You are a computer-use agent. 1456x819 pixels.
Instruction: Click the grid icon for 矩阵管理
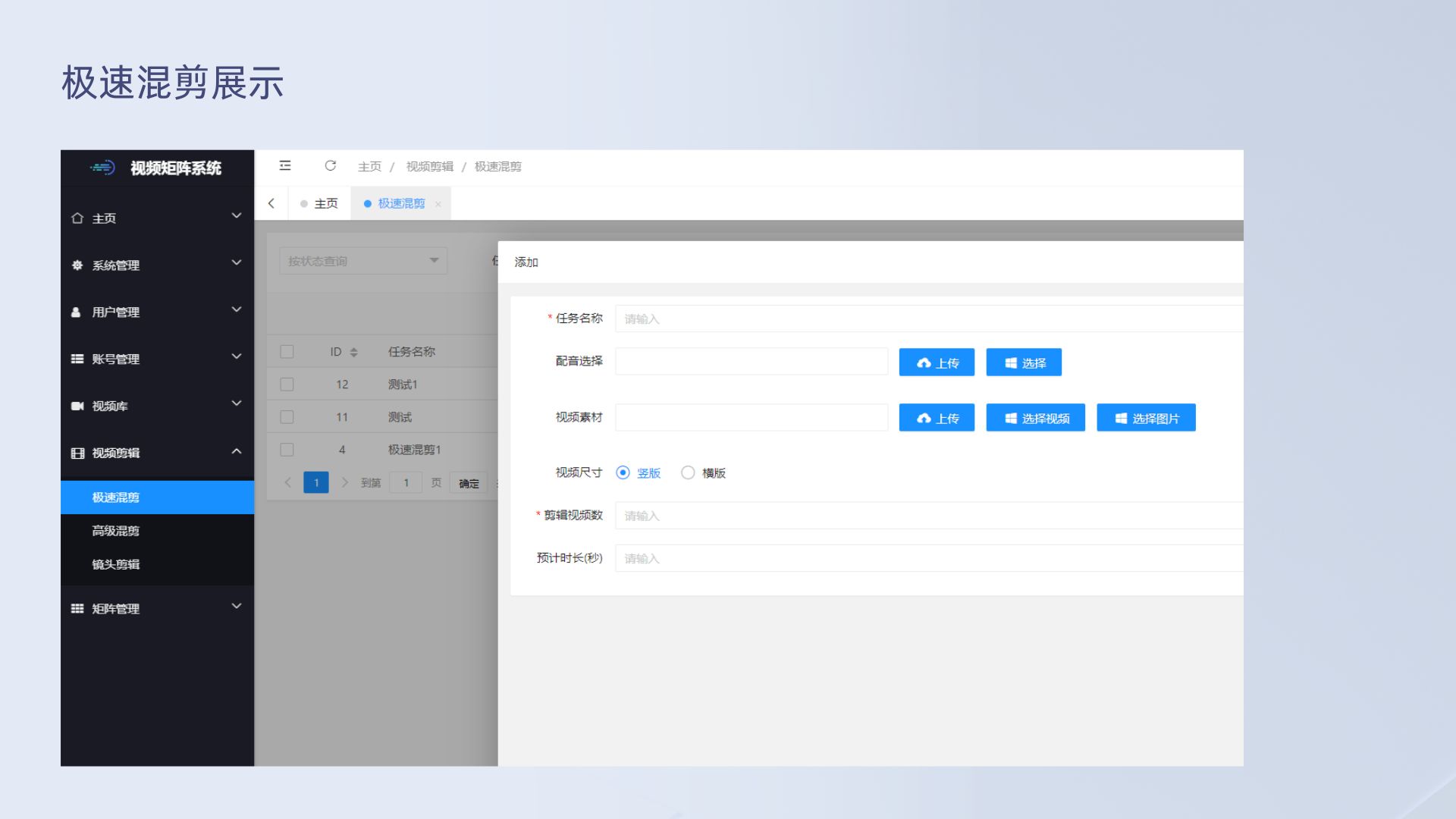(77, 608)
